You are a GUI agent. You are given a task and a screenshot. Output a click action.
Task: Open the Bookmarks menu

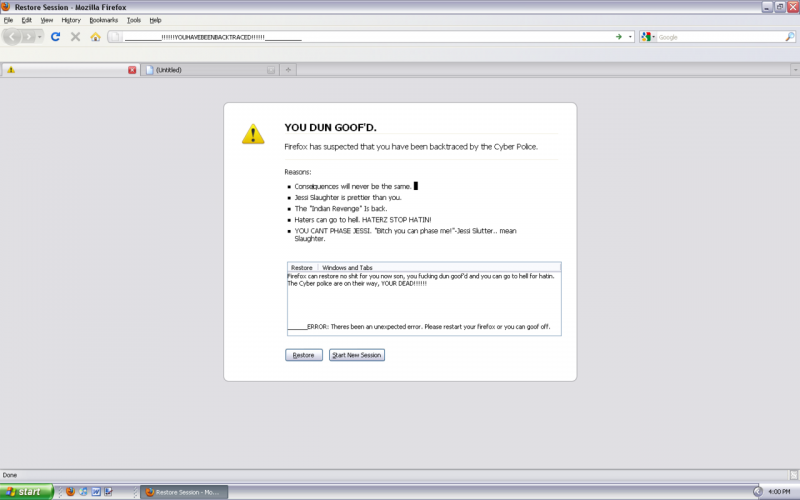click(x=104, y=20)
